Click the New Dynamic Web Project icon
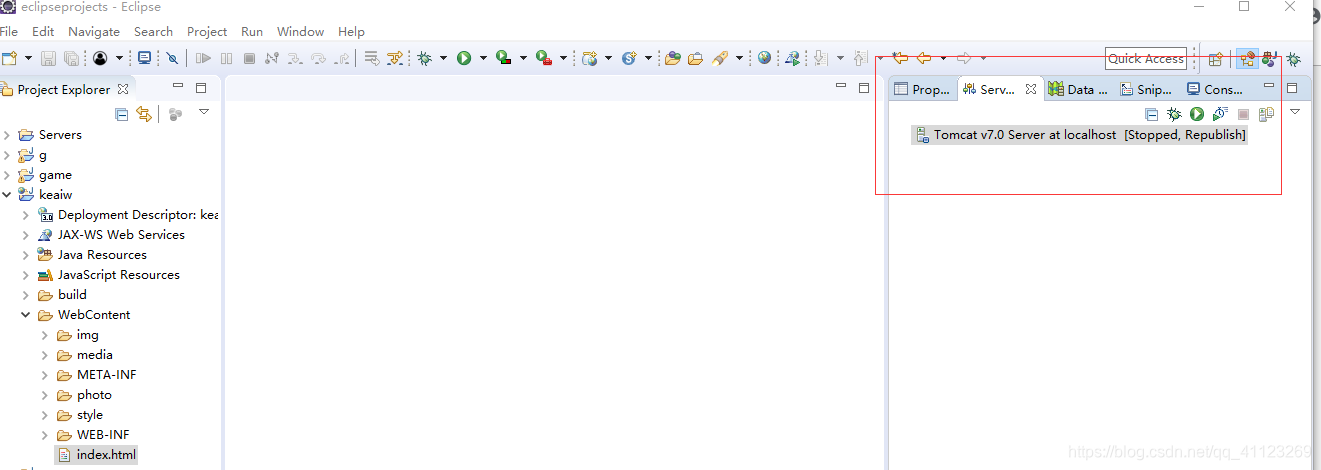This screenshot has height=470, width=1321. [x=590, y=58]
